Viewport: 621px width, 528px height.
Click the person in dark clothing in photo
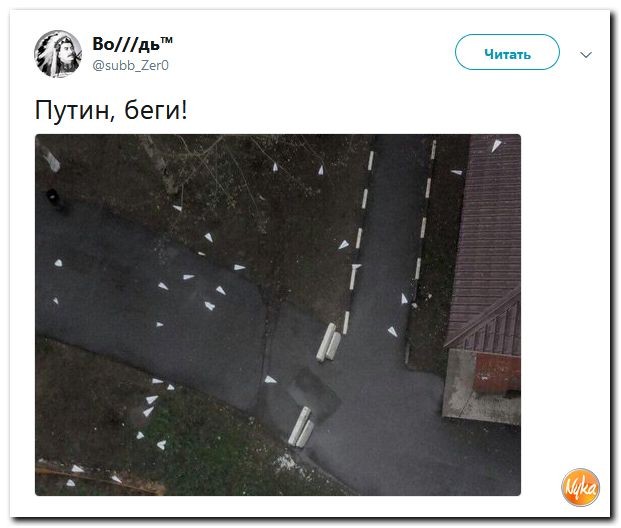53,198
